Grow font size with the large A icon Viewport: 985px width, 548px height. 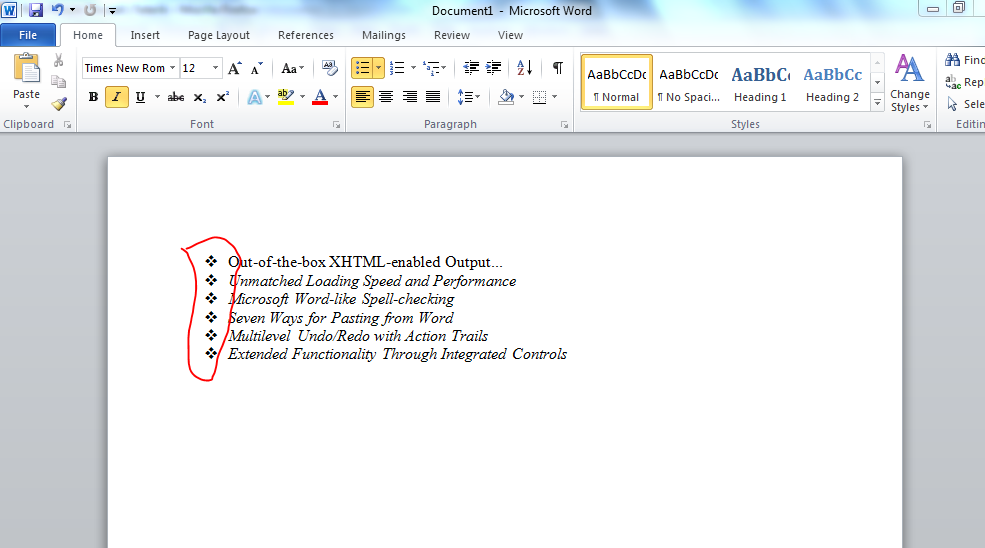coord(234,68)
